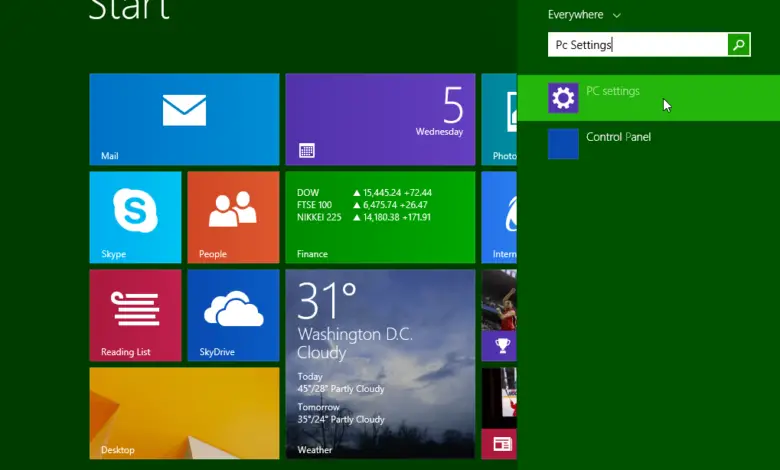Click the 31° temperature reading
The height and width of the screenshot is (470, 780).
point(327,300)
